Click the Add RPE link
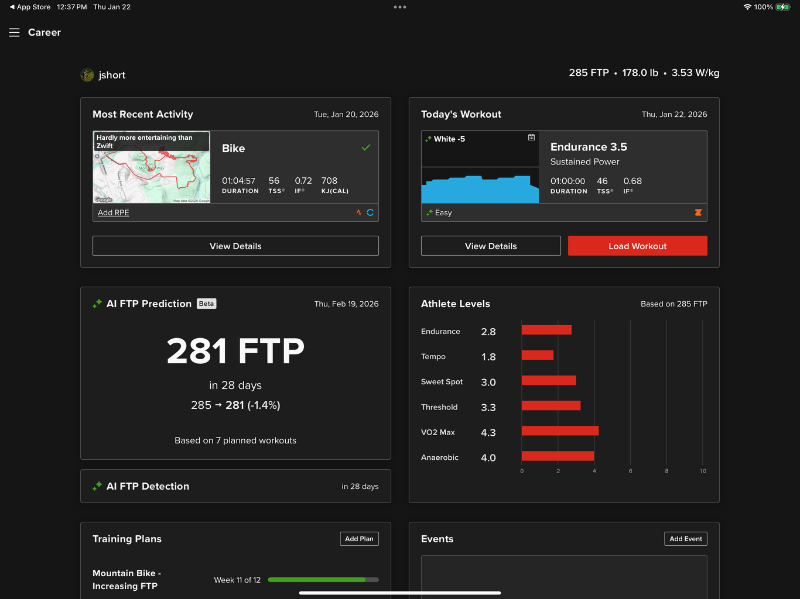 [112, 212]
